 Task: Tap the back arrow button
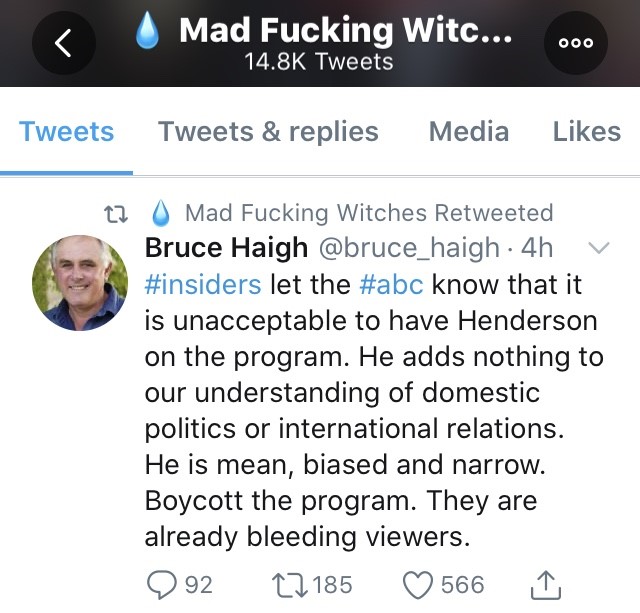62,42
